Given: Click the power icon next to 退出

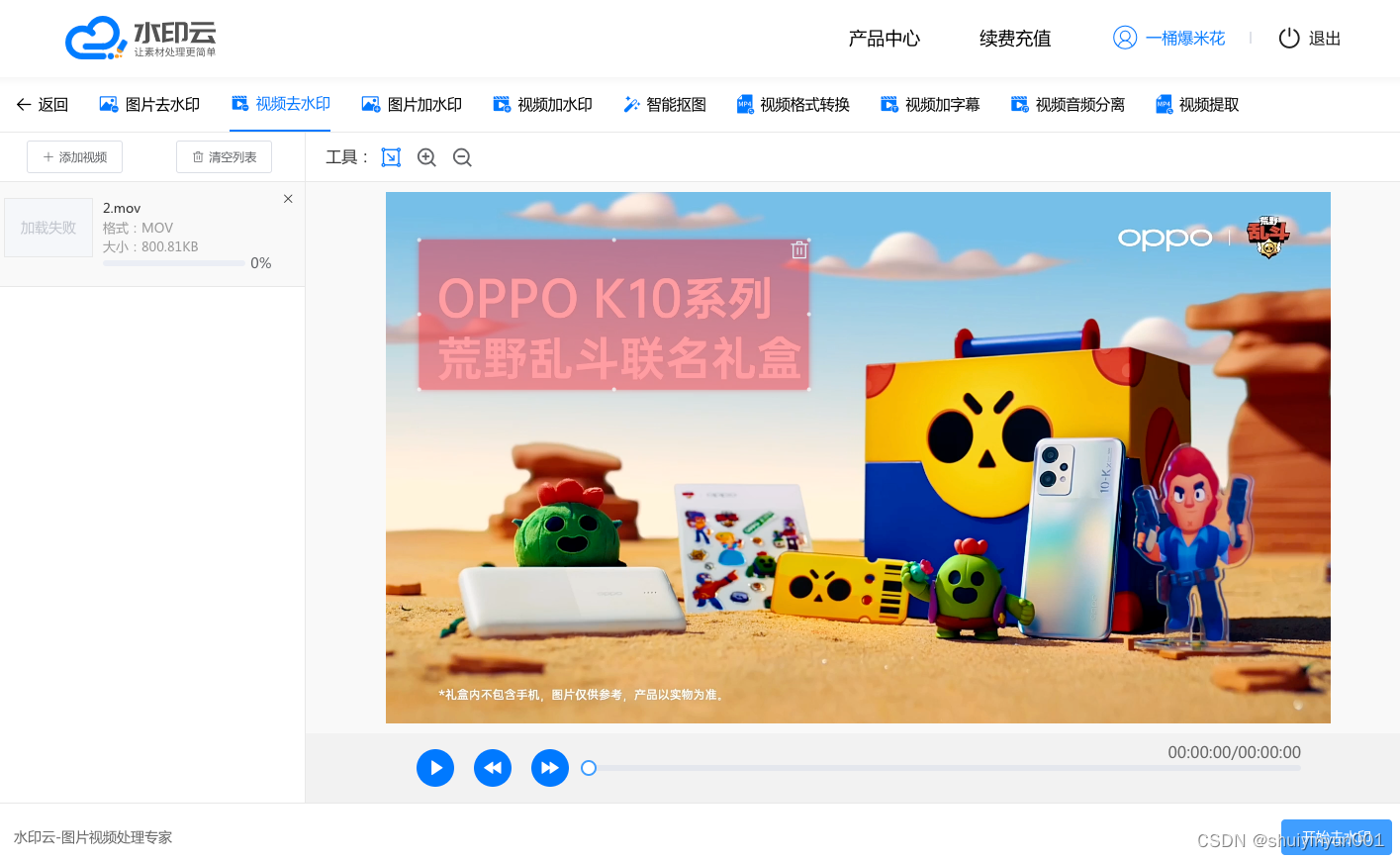Looking at the screenshot, I should pos(1288,39).
